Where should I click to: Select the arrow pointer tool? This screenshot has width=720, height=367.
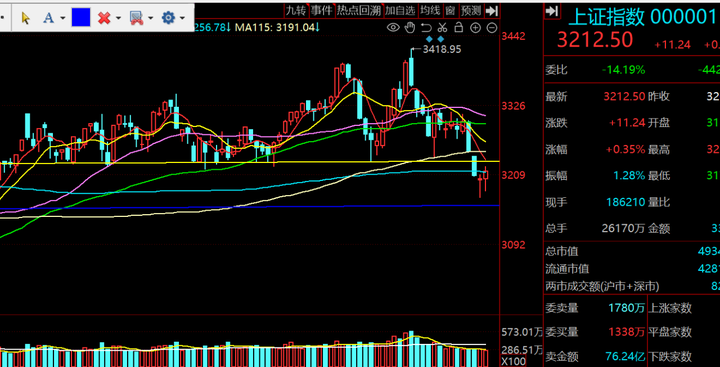pos(26,18)
